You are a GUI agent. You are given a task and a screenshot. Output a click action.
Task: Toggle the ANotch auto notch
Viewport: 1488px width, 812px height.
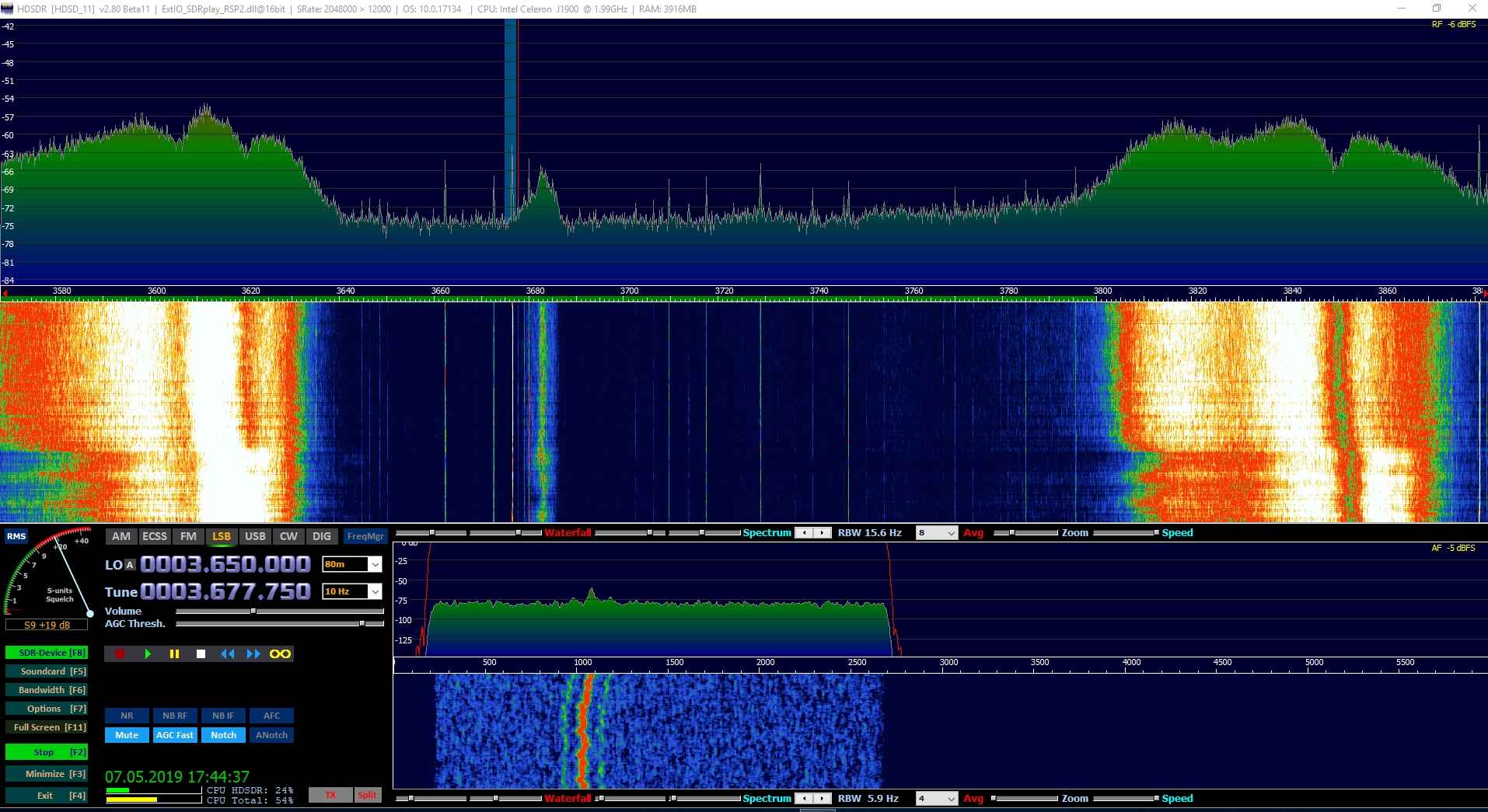(271, 735)
